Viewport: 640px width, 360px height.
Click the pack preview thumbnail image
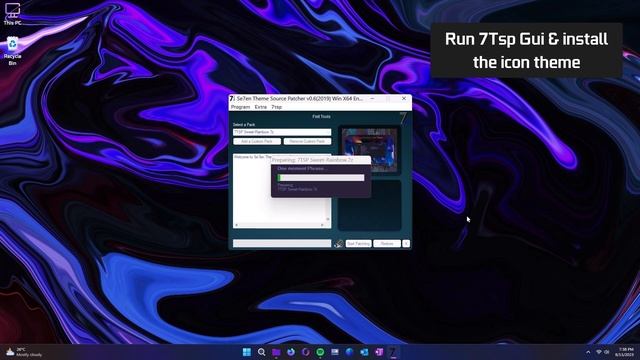tap(369, 150)
